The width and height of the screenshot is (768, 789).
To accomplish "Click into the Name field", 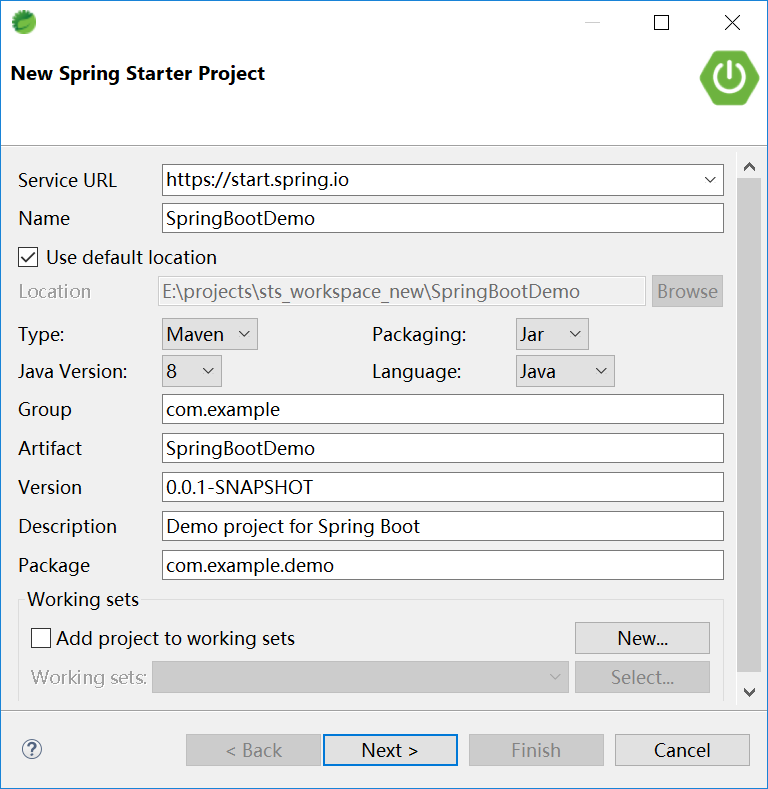I will pos(443,218).
